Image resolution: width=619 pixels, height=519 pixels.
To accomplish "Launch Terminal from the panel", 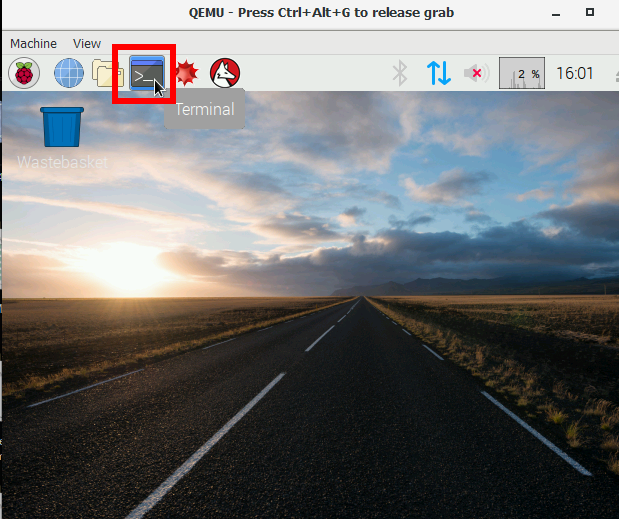I will coord(147,73).
